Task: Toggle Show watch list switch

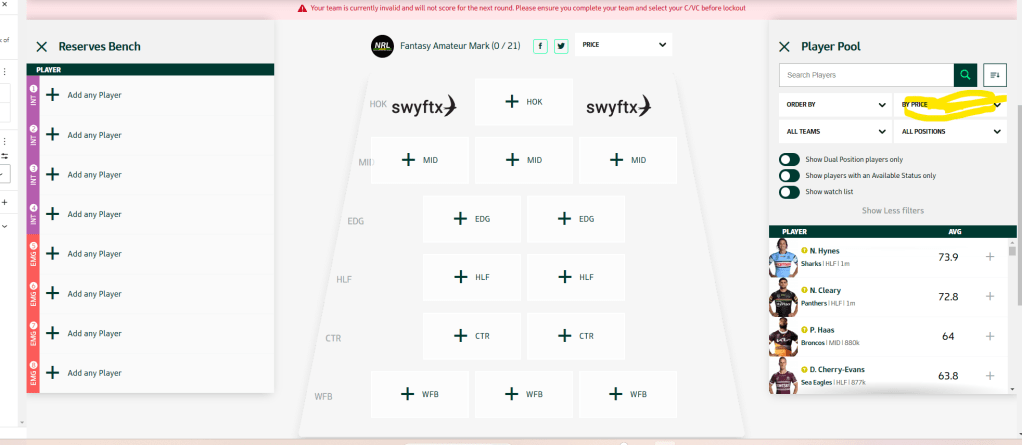Action: click(790, 192)
